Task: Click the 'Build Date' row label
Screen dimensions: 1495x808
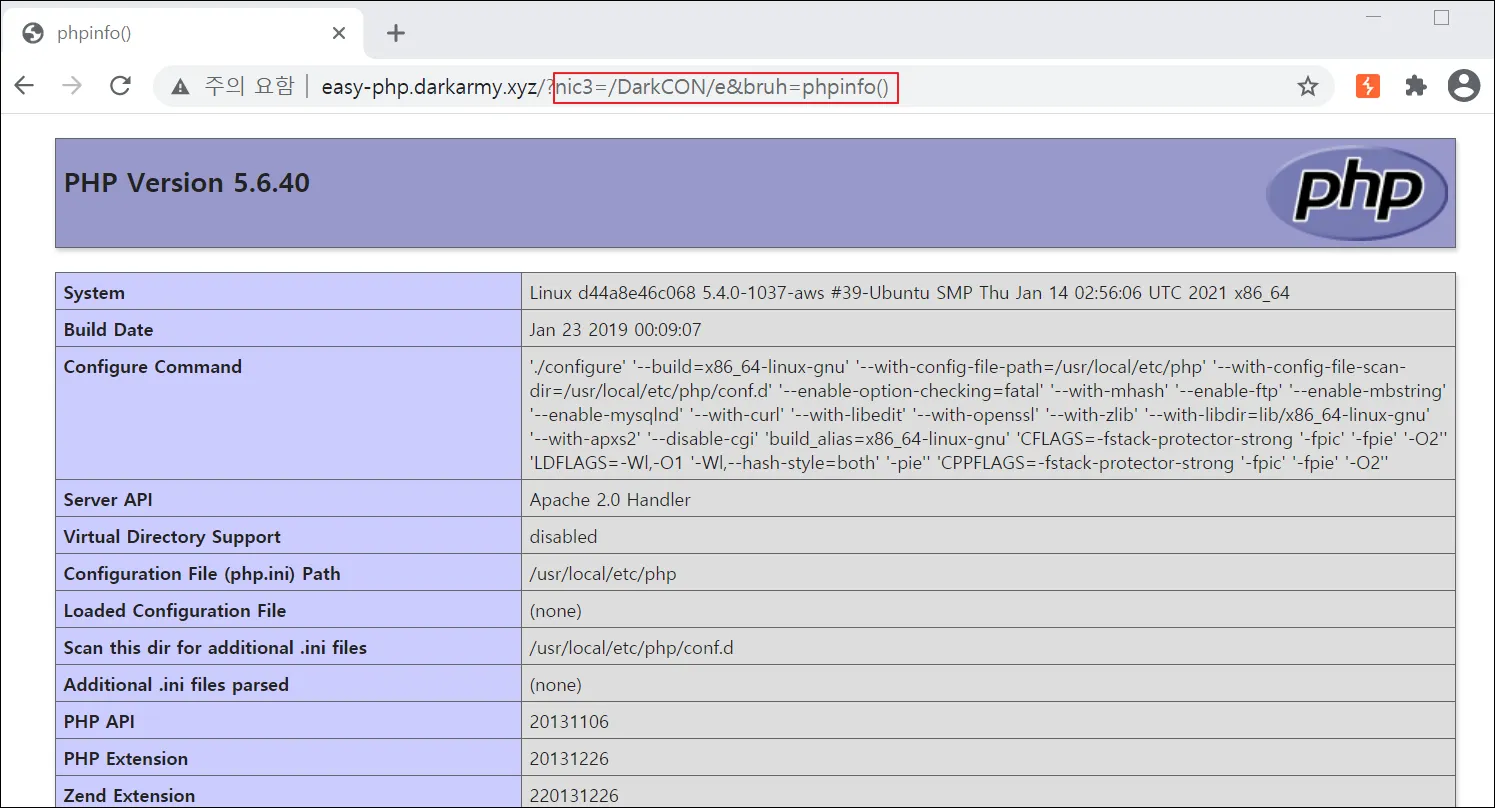Action: point(109,330)
